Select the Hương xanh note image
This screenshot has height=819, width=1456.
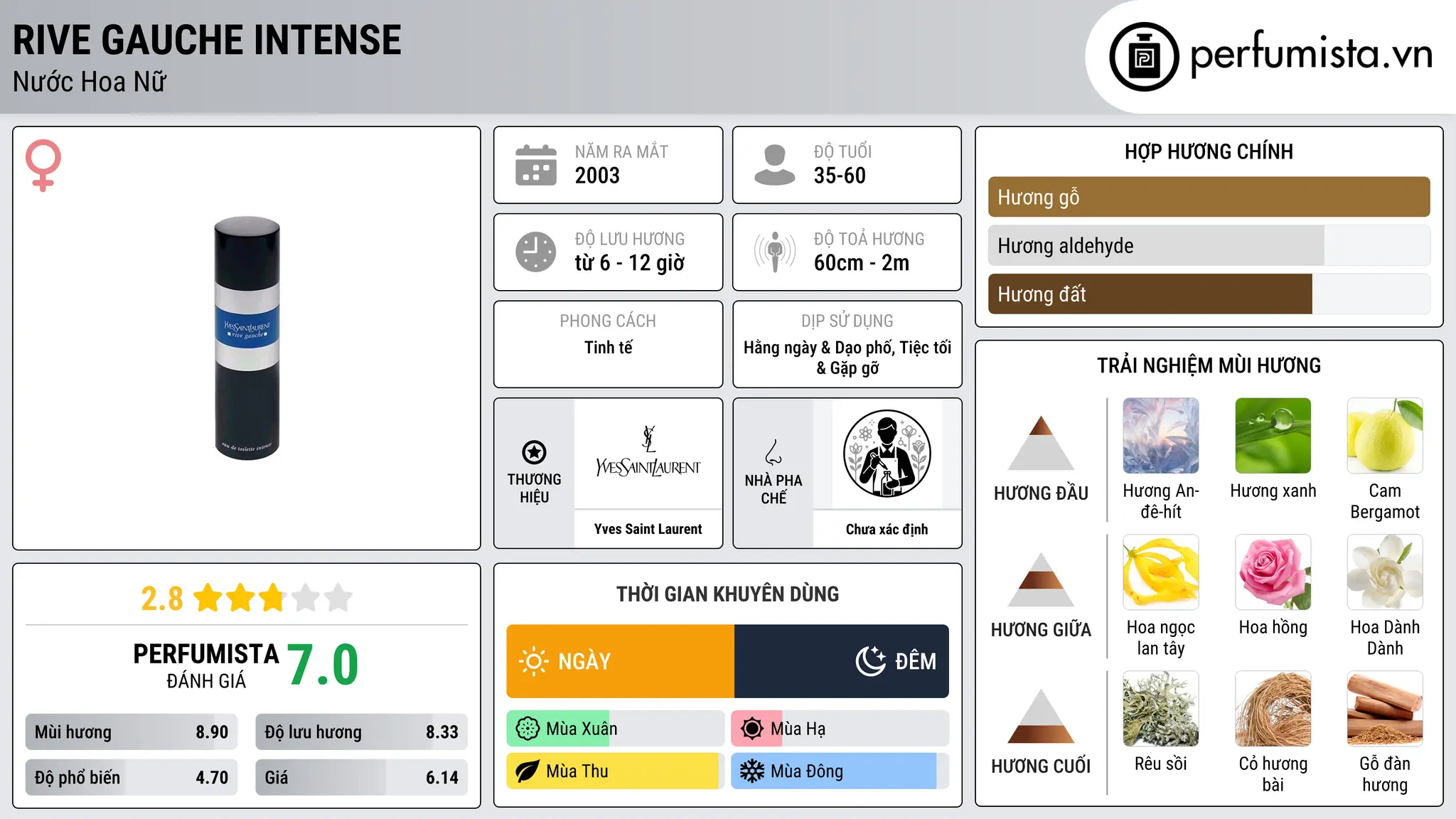[1273, 436]
